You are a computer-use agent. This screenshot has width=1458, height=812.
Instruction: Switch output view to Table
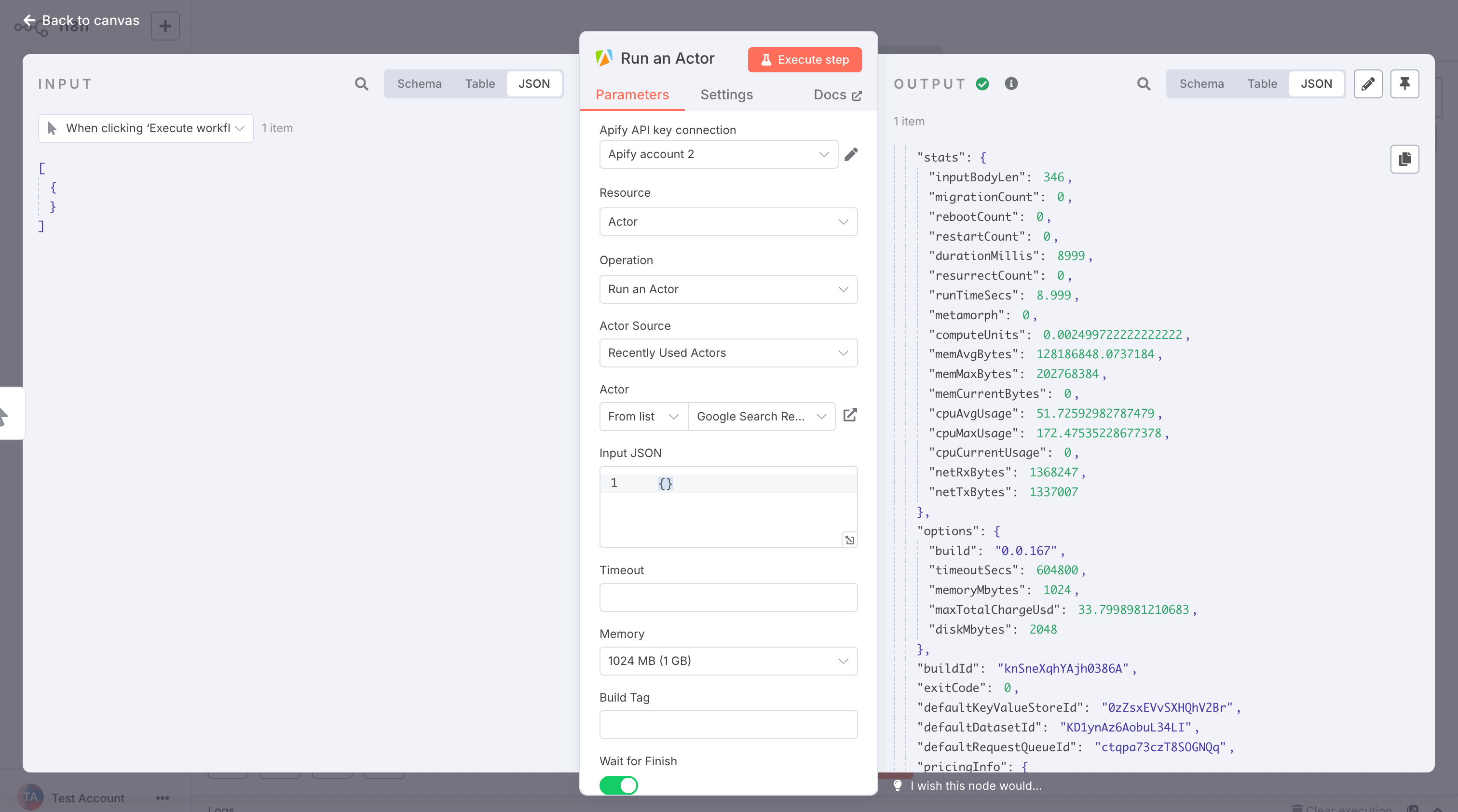coord(1262,83)
